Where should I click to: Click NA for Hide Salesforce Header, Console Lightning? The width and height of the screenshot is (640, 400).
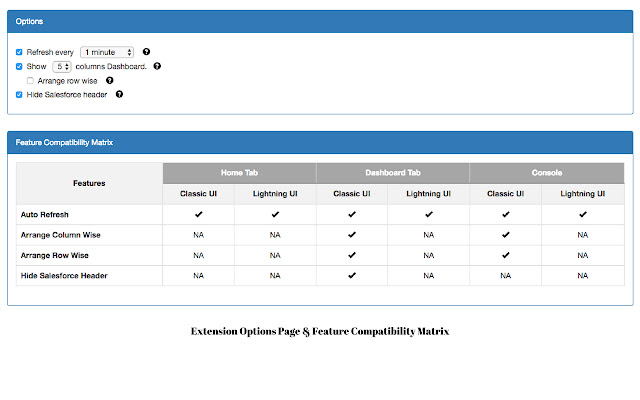582,276
